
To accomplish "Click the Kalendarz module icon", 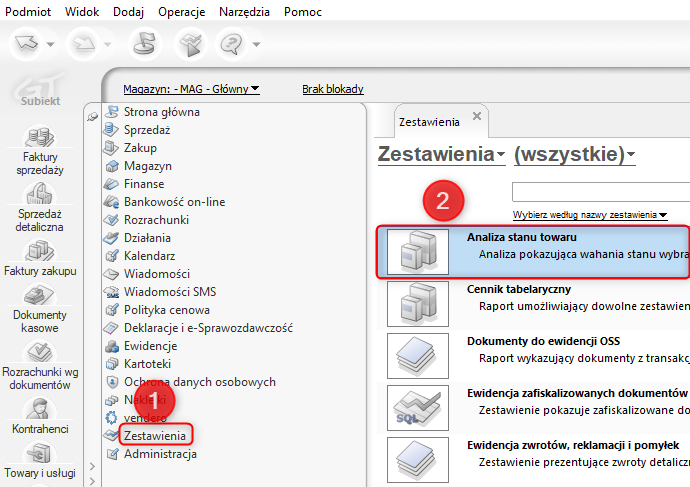I will click(x=112, y=256).
